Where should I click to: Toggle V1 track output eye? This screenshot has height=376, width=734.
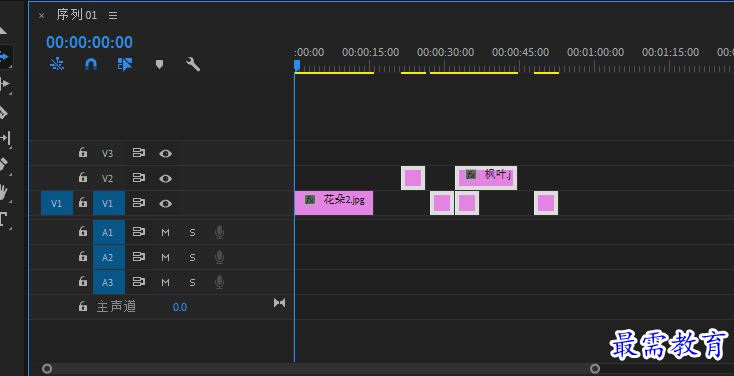point(165,203)
